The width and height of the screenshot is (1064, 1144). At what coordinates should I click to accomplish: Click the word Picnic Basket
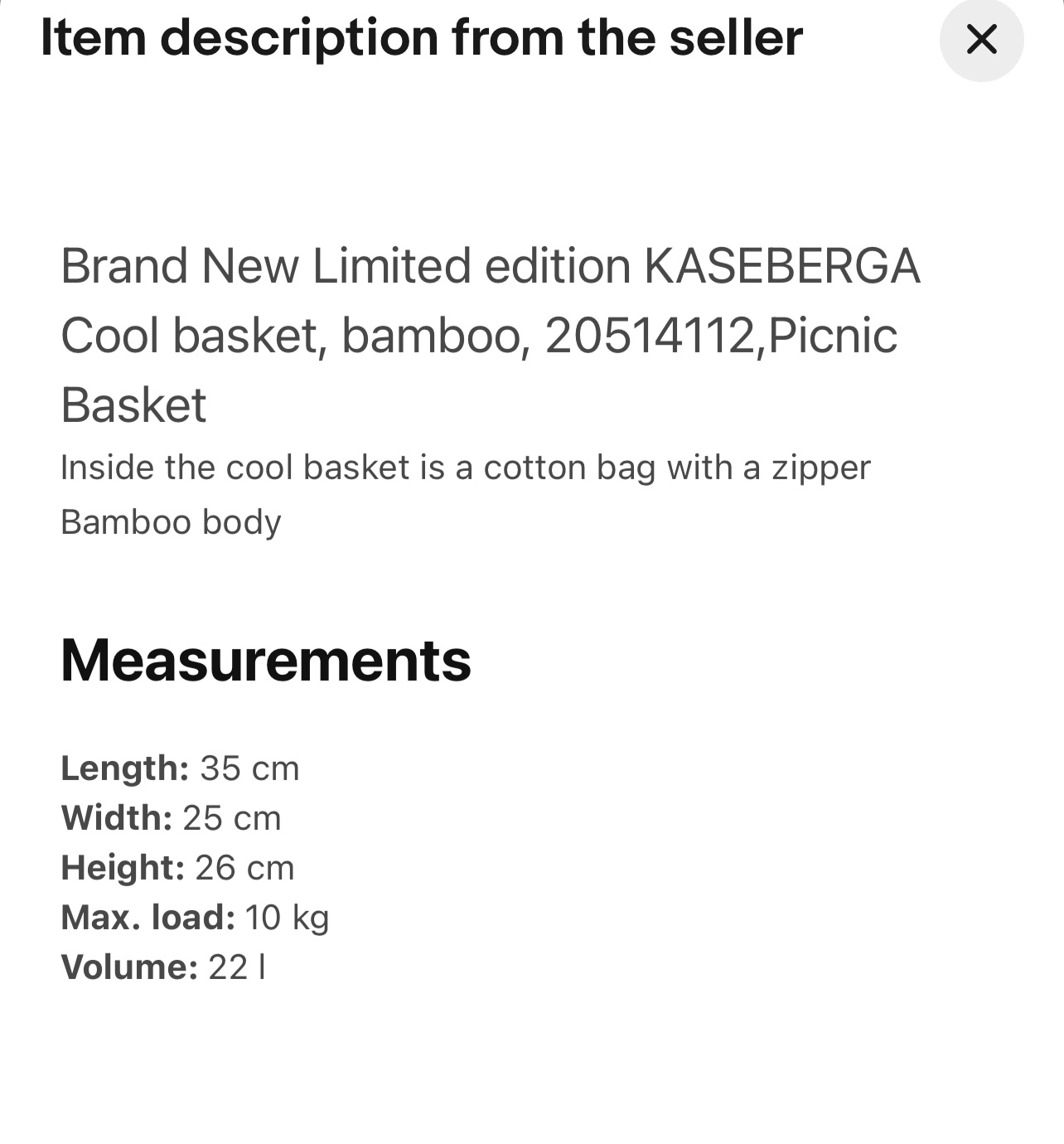tap(829, 335)
